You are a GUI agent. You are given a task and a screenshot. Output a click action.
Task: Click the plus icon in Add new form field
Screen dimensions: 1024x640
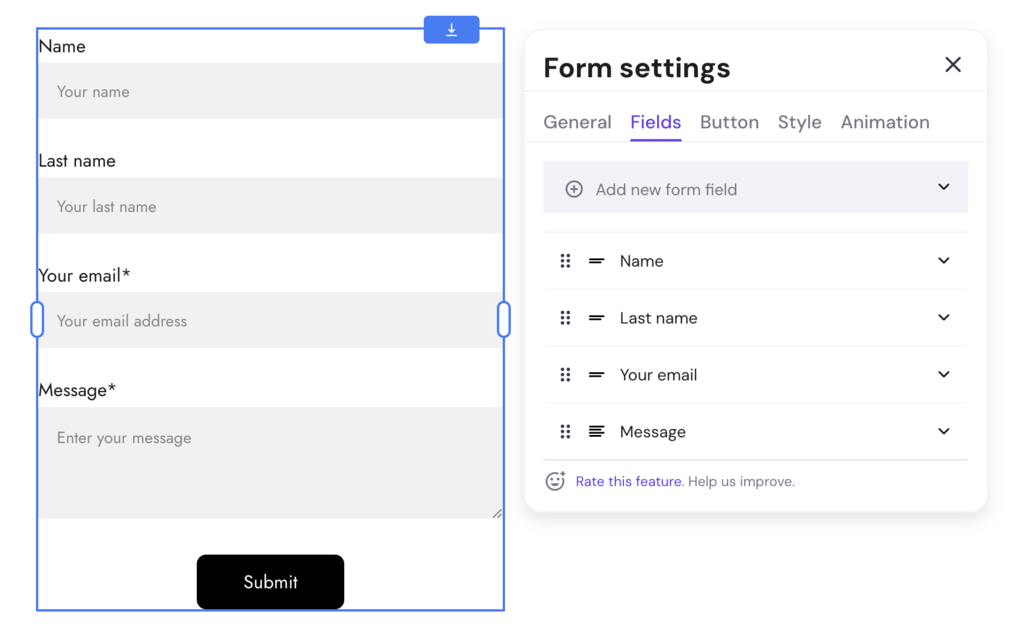click(573, 187)
